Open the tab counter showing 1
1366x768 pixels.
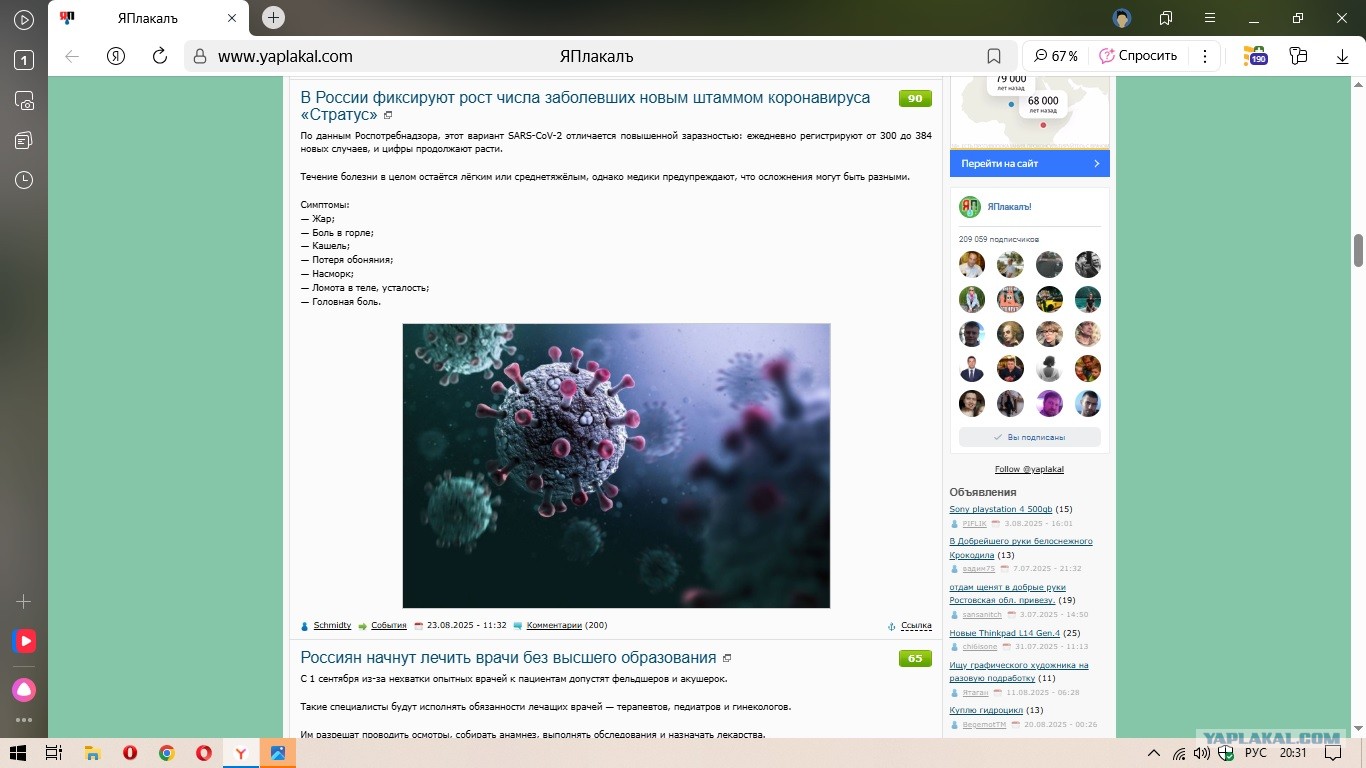point(24,60)
